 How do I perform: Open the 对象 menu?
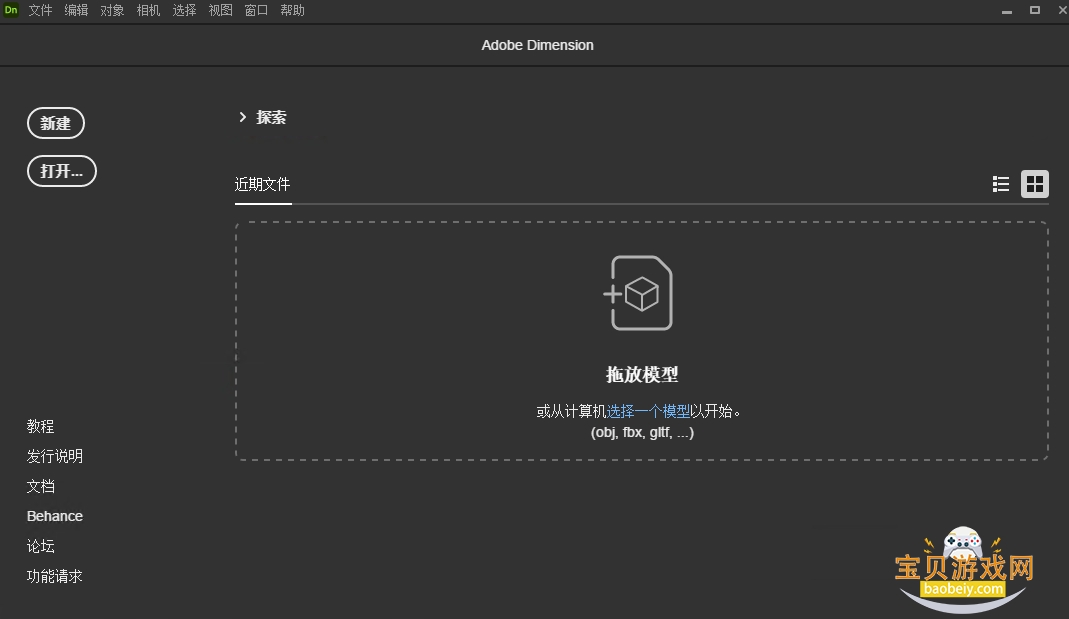(x=112, y=10)
